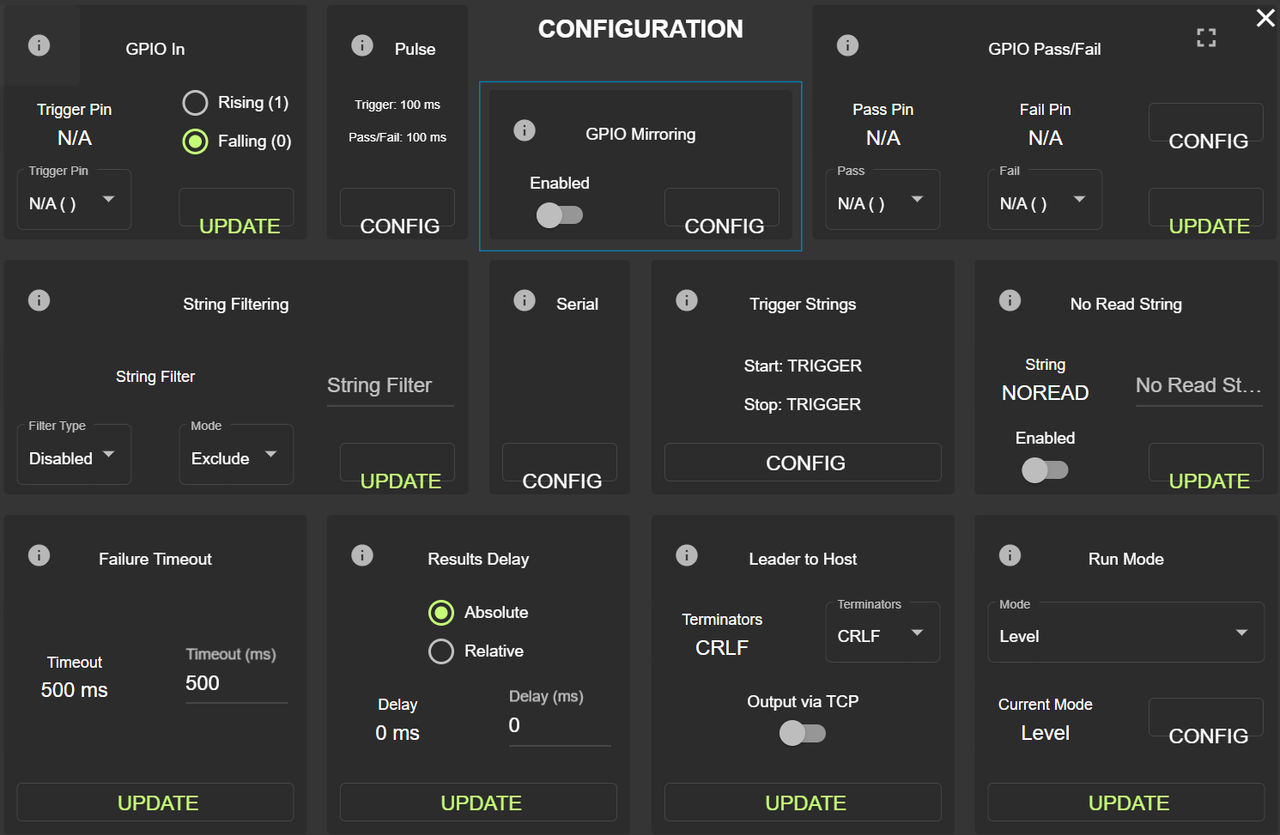The image size is (1280, 835).
Task: Open Trigger Strings CONFIG button
Action: click(x=803, y=462)
